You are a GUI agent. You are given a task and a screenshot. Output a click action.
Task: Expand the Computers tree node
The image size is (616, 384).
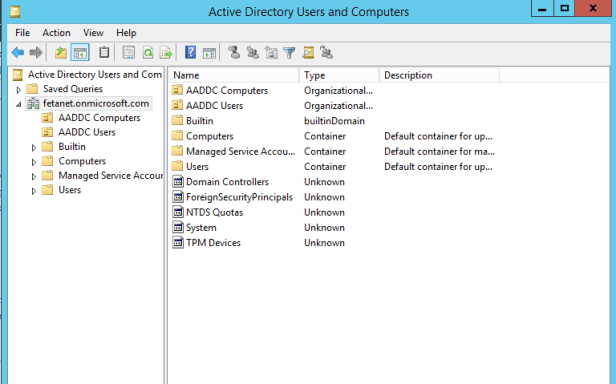pos(34,162)
